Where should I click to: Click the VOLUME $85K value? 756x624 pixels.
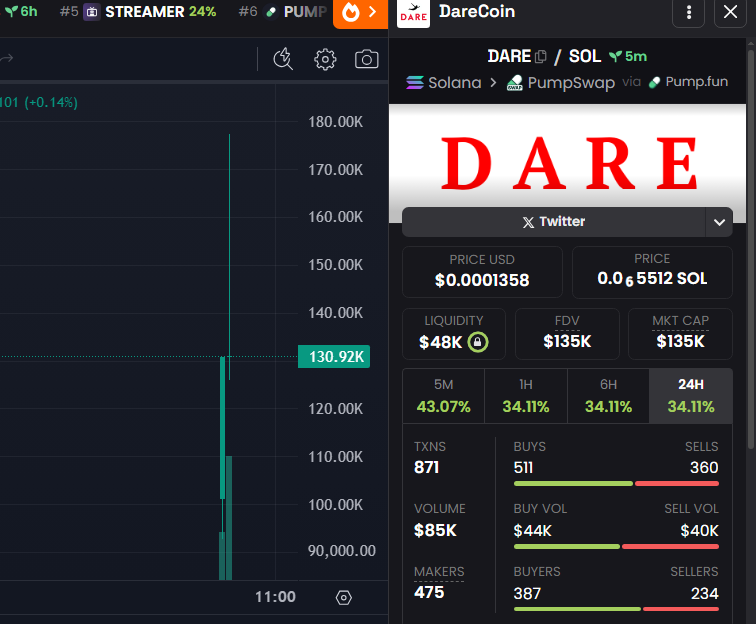435,530
